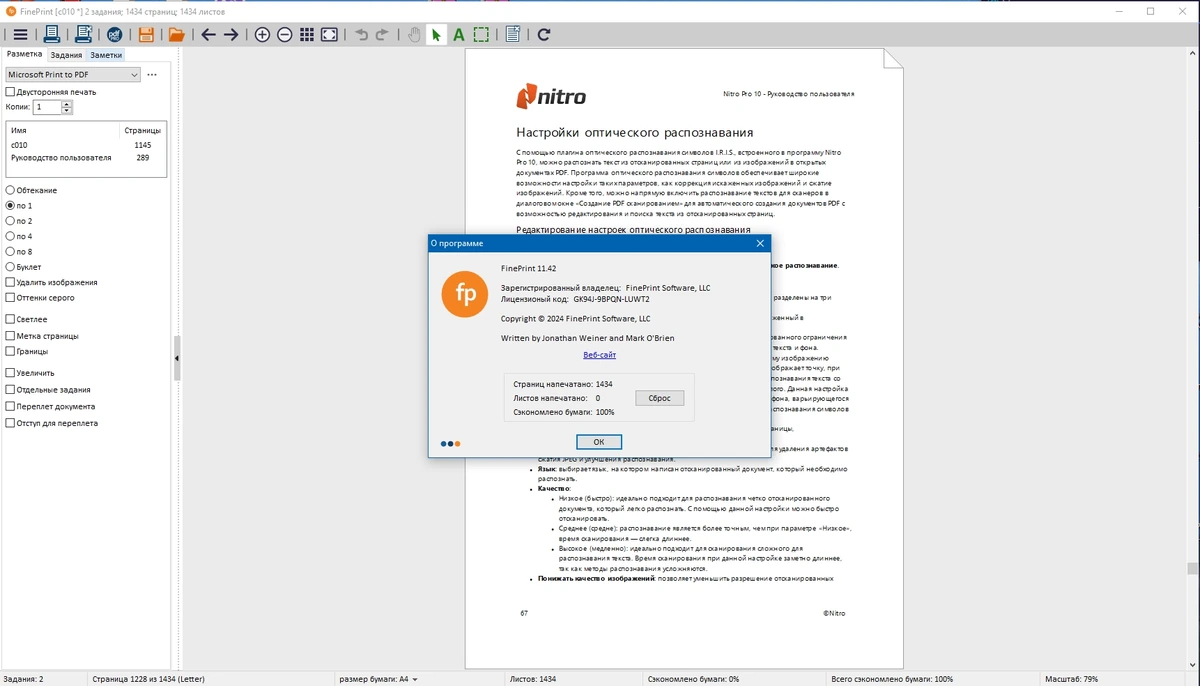Click the fit to screen icon
Image resolution: width=1200 pixels, height=686 pixels.
click(x=329, y=35)
